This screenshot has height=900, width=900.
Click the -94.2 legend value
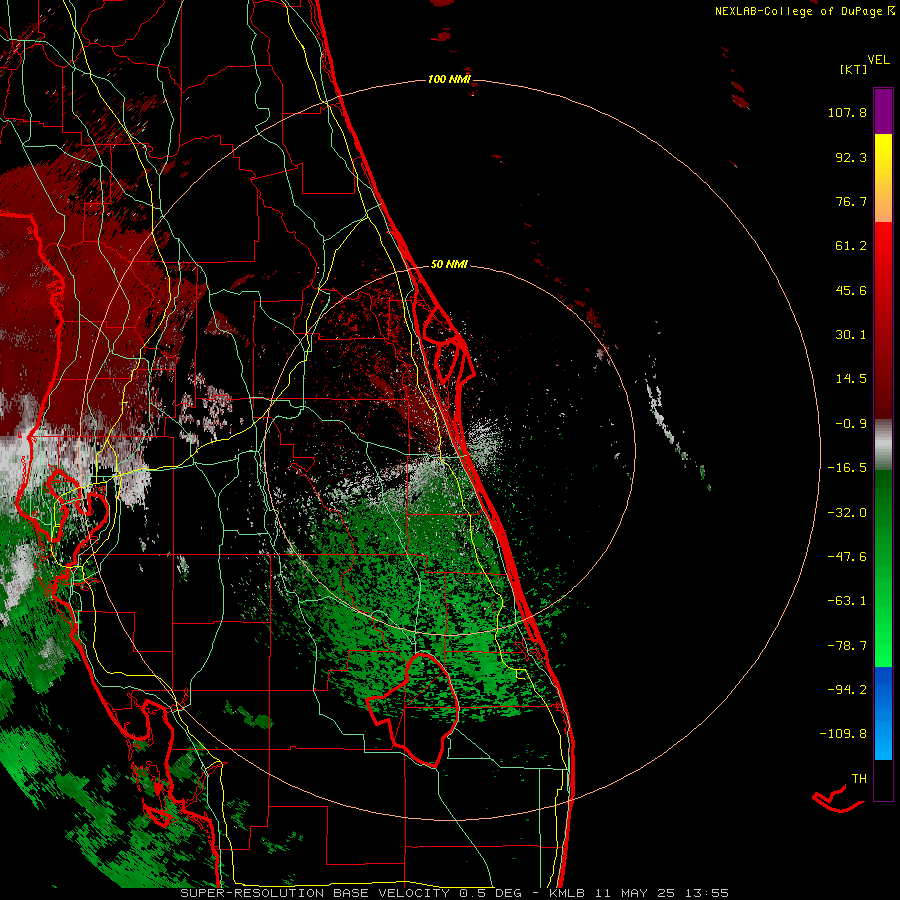847,690
